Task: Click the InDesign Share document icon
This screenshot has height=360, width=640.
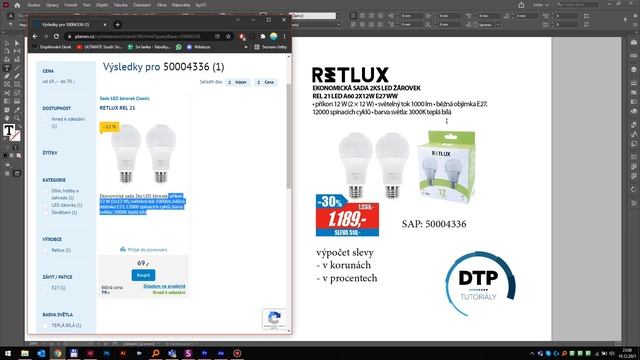Action: click(521, 5)
